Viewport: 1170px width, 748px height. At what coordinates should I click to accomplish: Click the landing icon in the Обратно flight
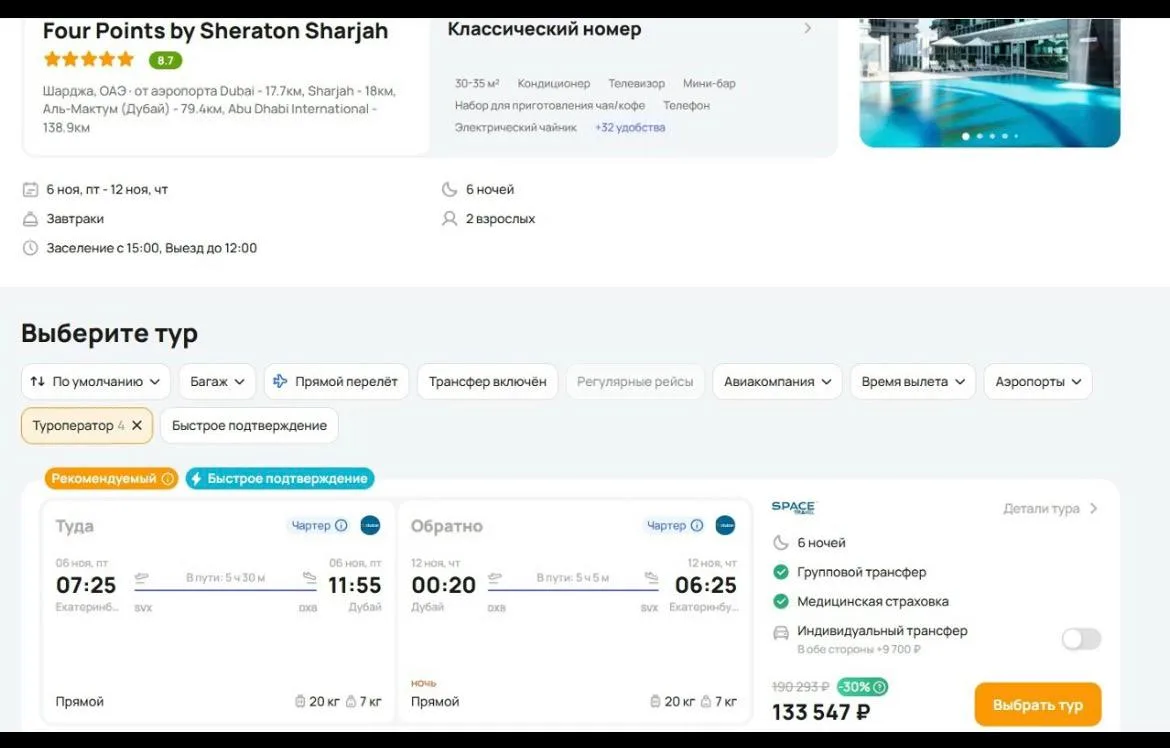pyautogui.click(x=651, y=577)
